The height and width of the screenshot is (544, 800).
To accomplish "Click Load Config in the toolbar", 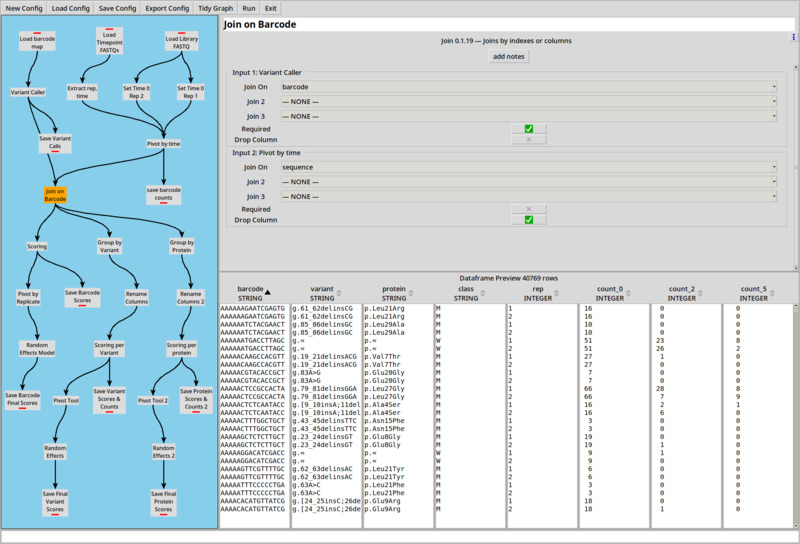I will 70,8.
